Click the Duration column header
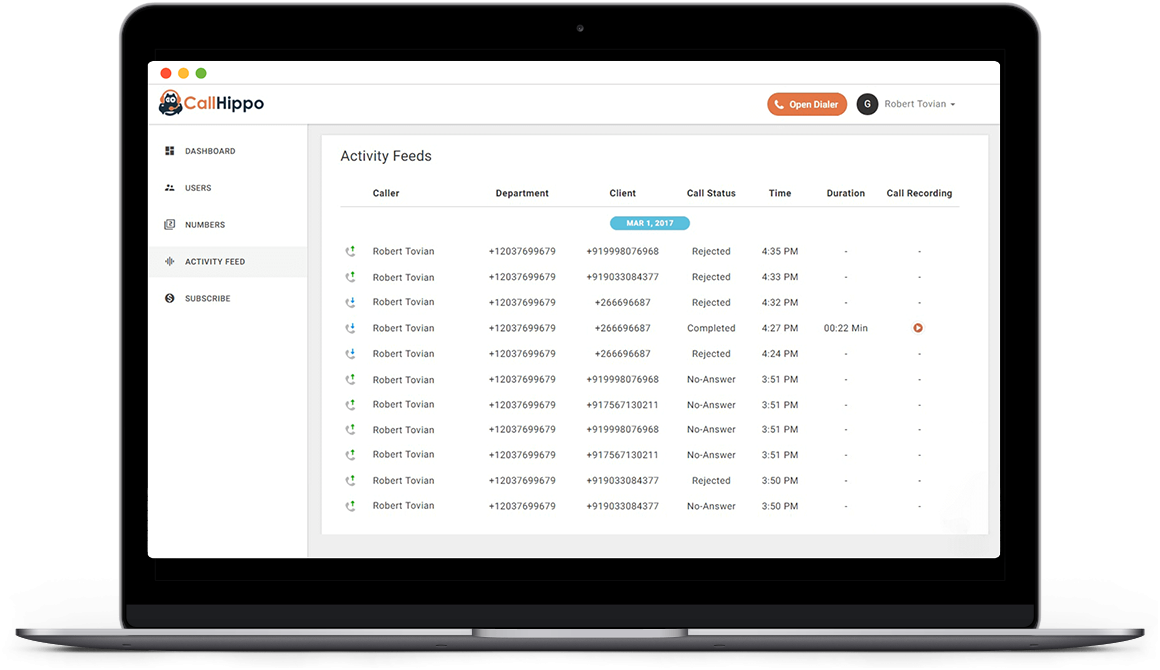This screenshot has width=1160, height=670. coord(845,193)
